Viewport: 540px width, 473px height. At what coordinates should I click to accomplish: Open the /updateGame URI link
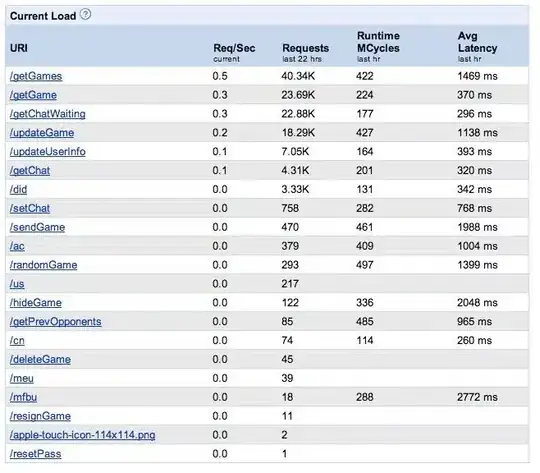point(42,133)
